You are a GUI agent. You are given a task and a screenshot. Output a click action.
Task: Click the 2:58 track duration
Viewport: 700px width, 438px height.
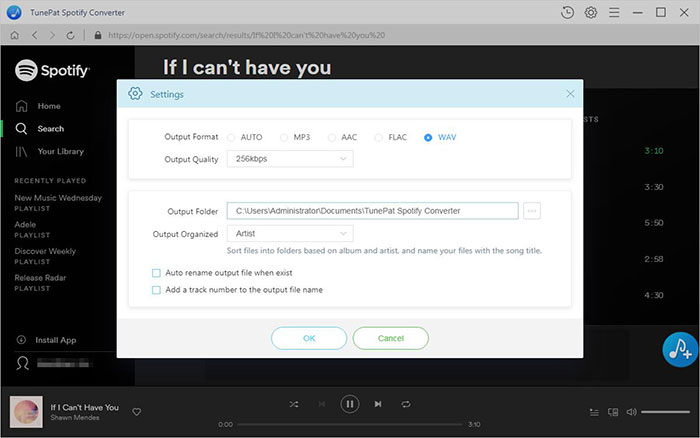654,259
